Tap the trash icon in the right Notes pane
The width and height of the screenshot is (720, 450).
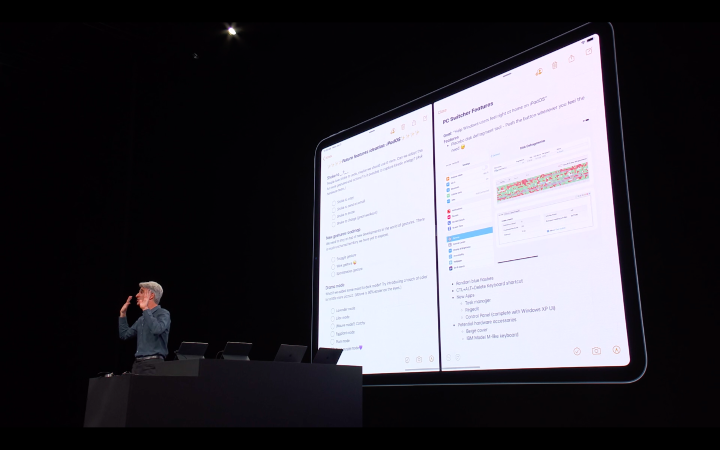(555, 65)
